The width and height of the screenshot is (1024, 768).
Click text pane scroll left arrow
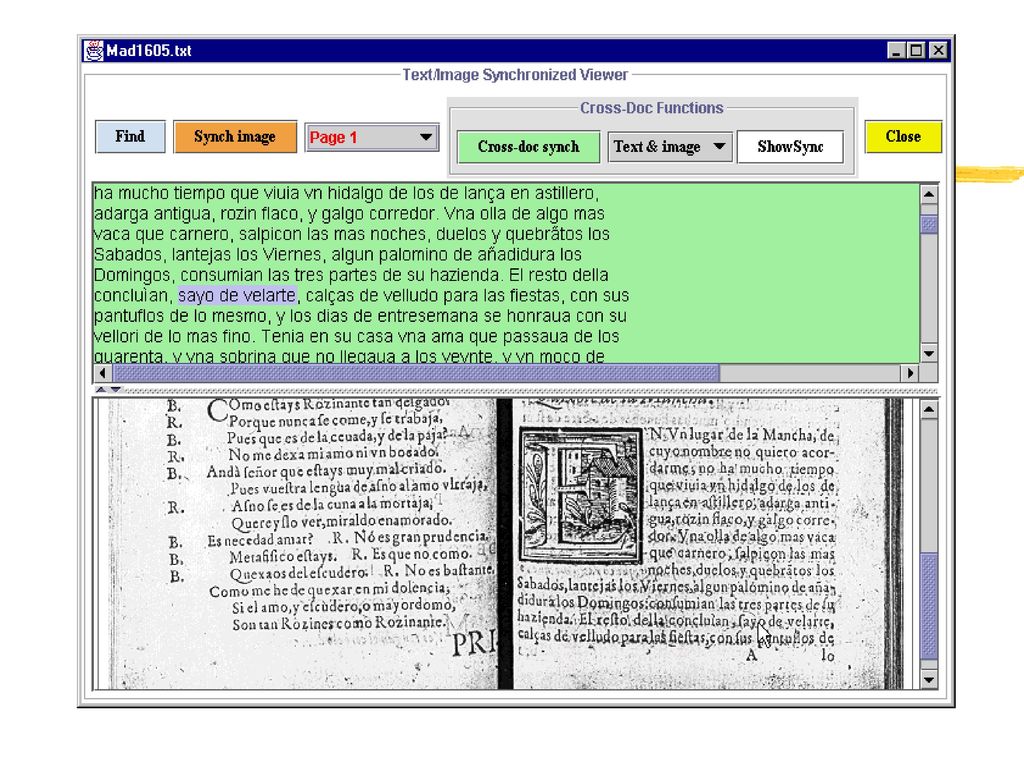(x=103, y=373)
